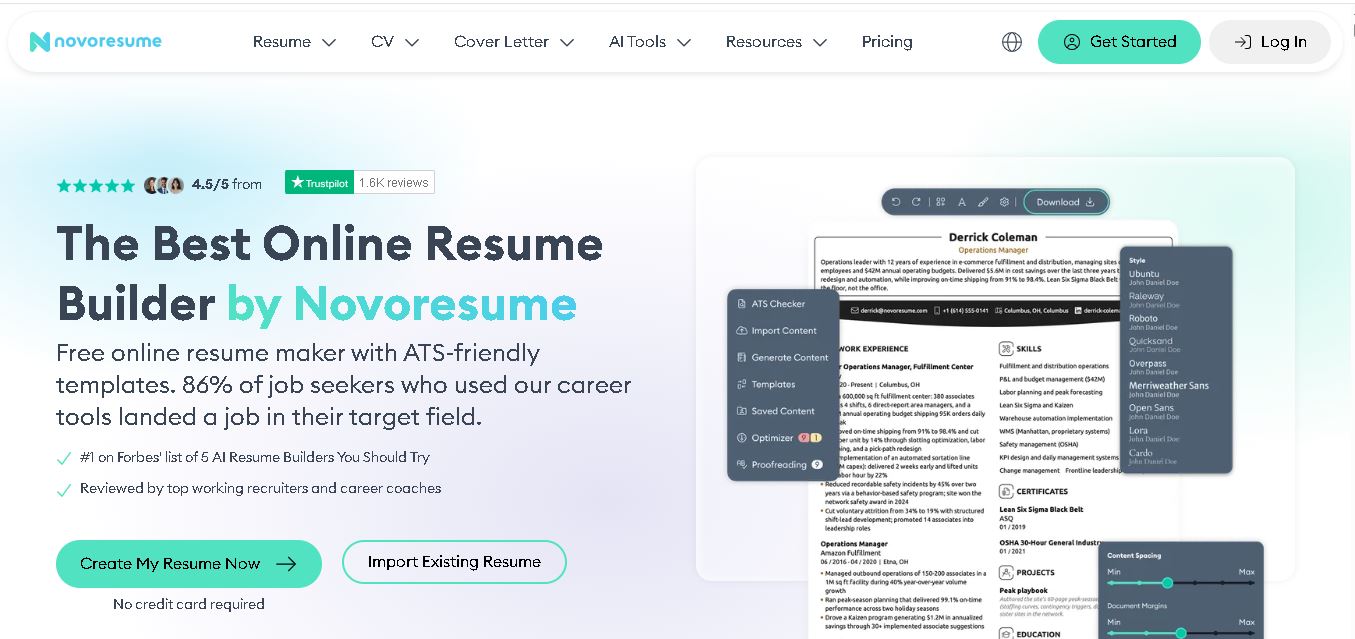
Task: Click the 'Derrick Coleman' name on resume
Action: tap(992, 237)
